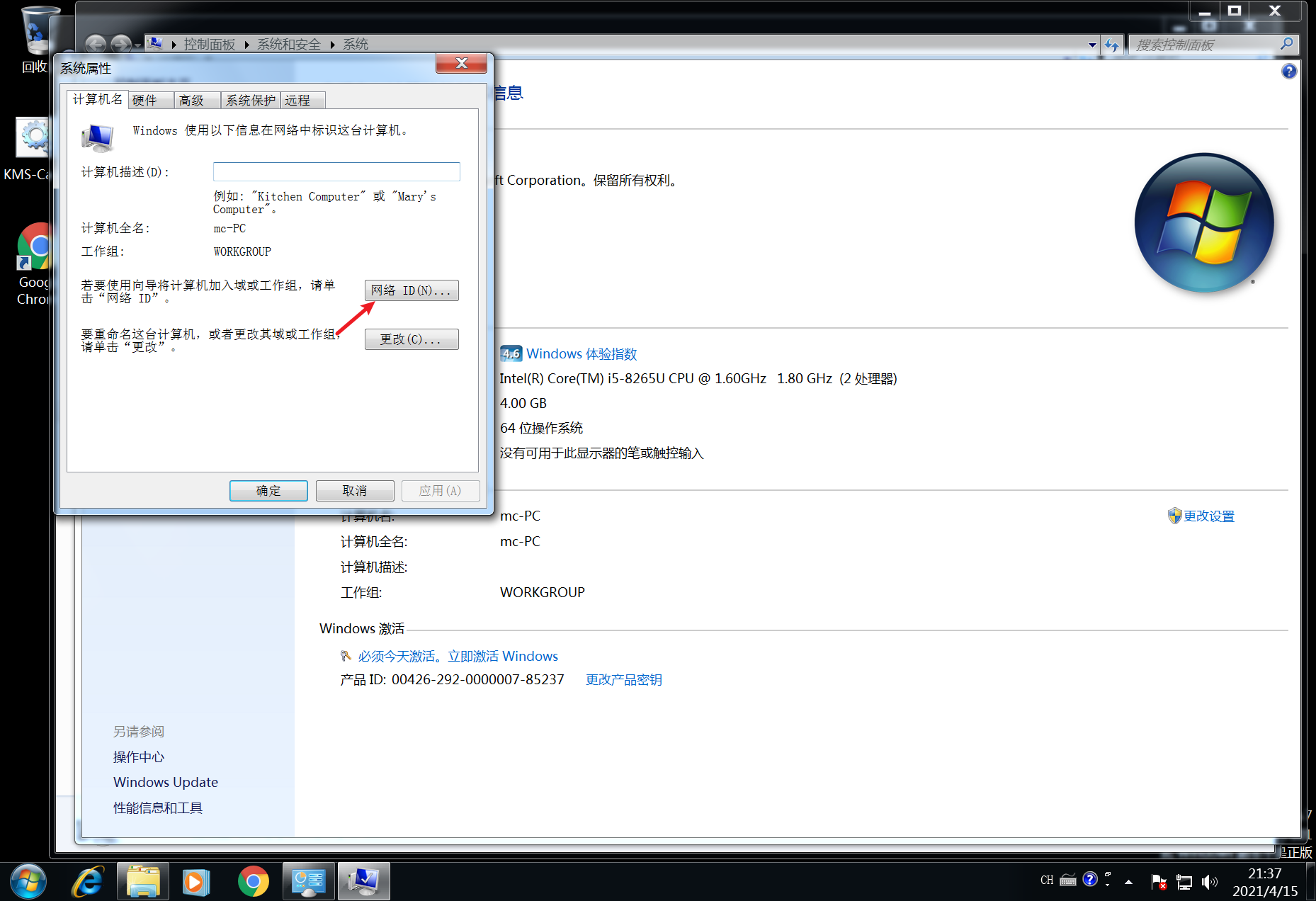The image size is (1316, 901).
Task: Click 系统 in the address breadcrumb
Action: tap(356, 44)
